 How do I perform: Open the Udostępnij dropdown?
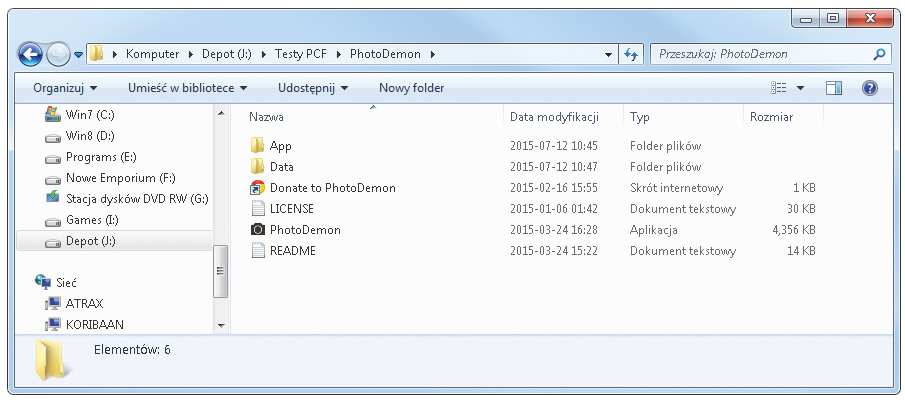313,88
